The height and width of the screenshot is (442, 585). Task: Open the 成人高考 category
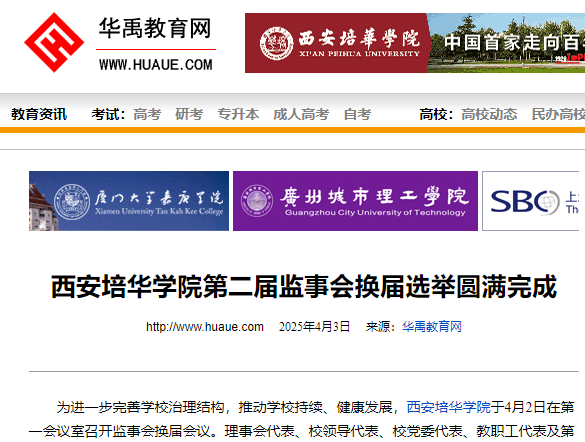point(301,114)
